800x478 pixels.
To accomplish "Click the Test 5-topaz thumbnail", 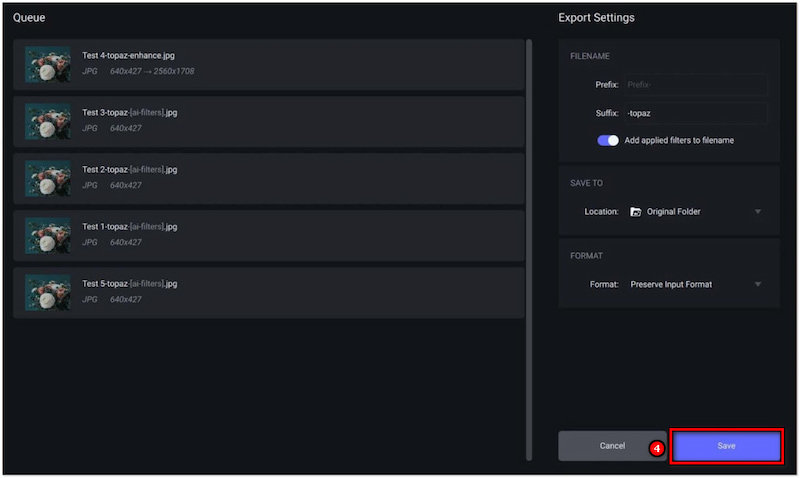I will point(47,293).
